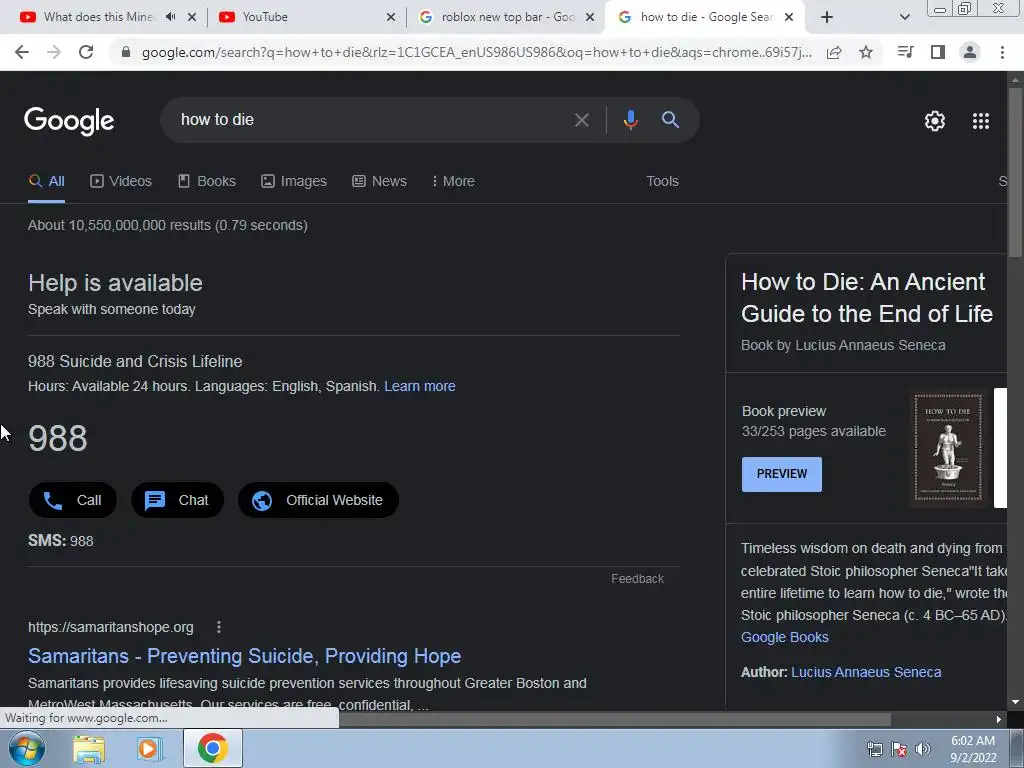Click the 'How to Die: An Ancient Guide' title
The image size is (1024, 768).
point(867,298)
